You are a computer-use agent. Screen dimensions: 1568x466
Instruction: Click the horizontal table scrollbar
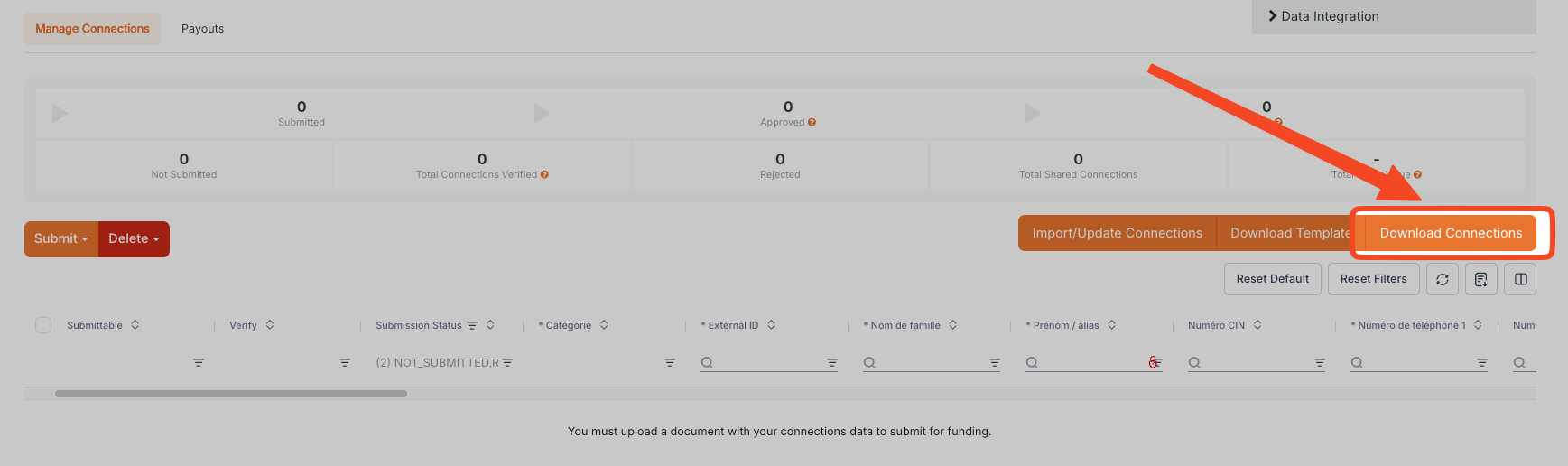[231, 394]
